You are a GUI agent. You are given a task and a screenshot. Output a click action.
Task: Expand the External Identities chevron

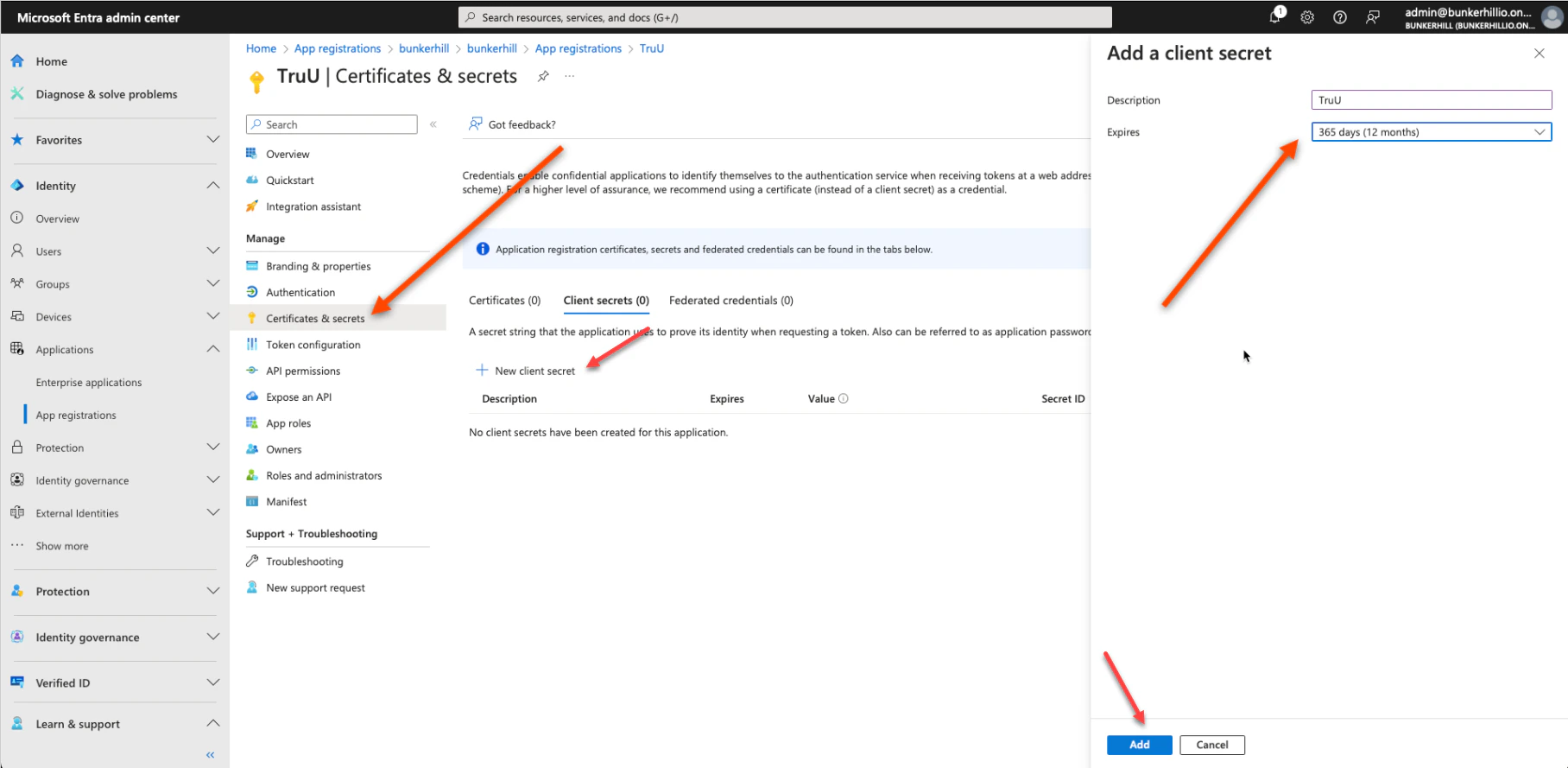pos(213,513)
